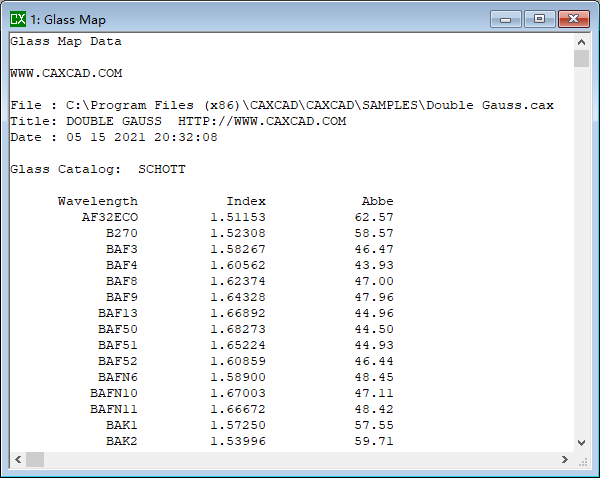Click the BAF13 glass name
Viewport: 600px width, 478px height.
tap(118, 313)
